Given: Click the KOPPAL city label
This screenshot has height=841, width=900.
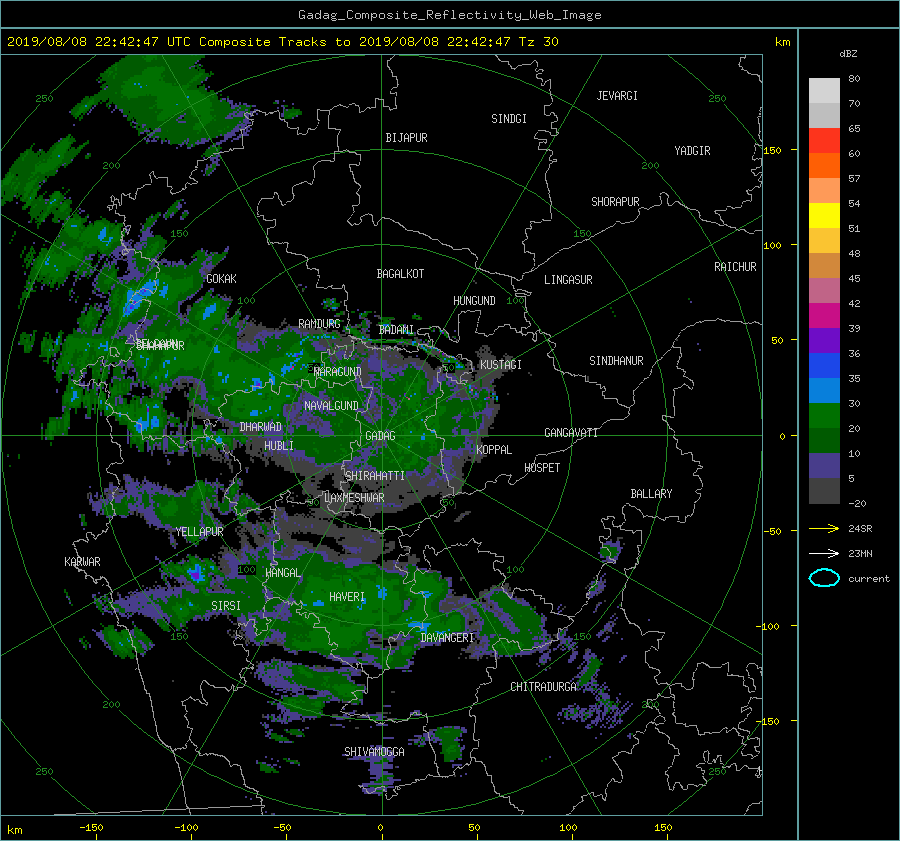Looking at the screenshot, I should pos(494,450).
